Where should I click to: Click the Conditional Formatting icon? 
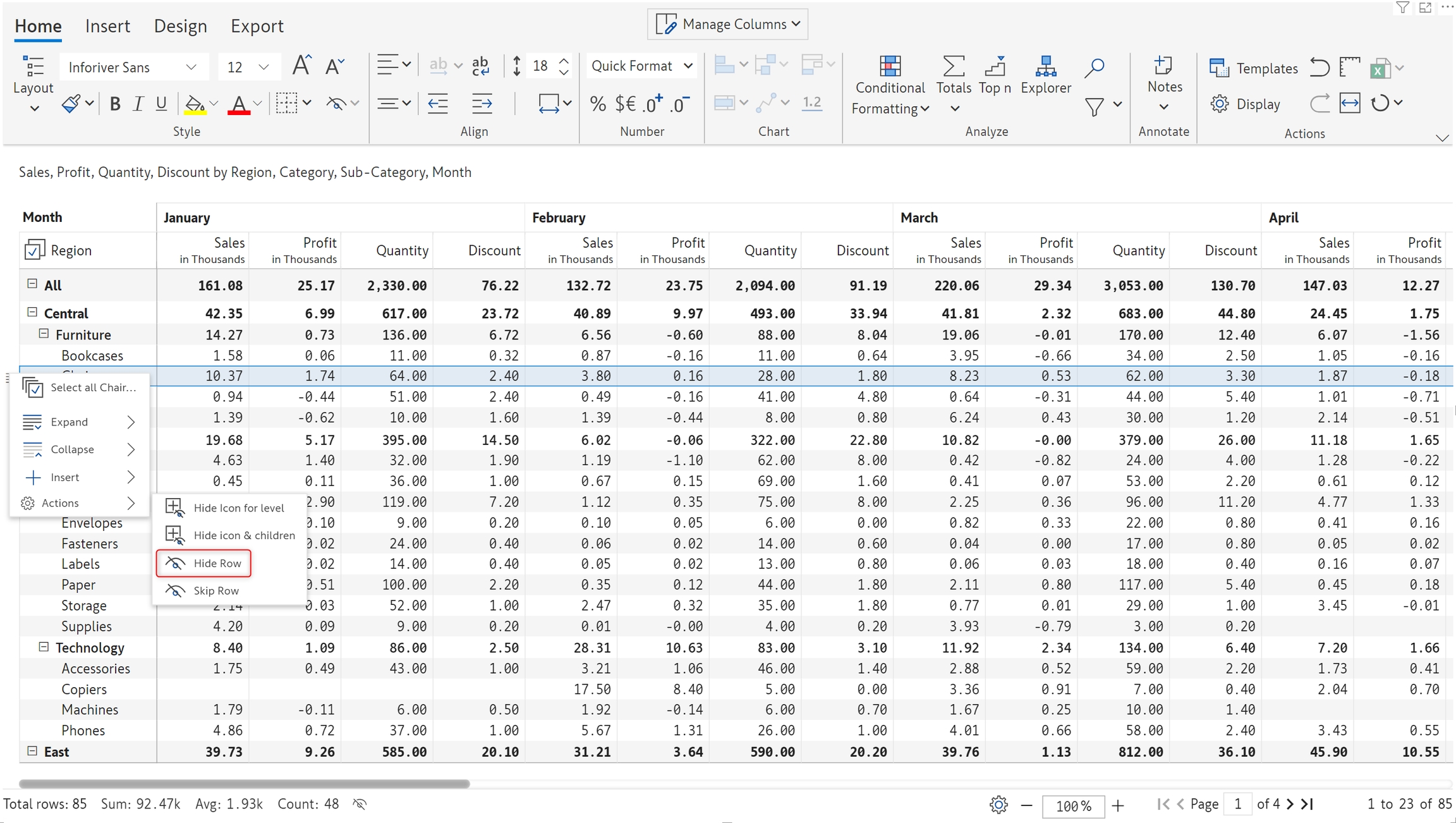(x=889, y=66)
